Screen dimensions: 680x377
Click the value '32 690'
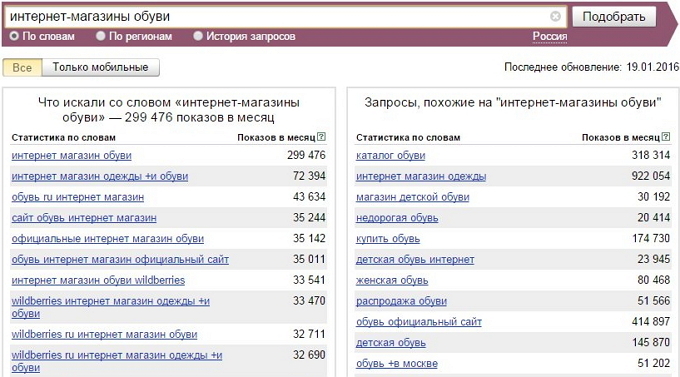[x=309, y=355]
